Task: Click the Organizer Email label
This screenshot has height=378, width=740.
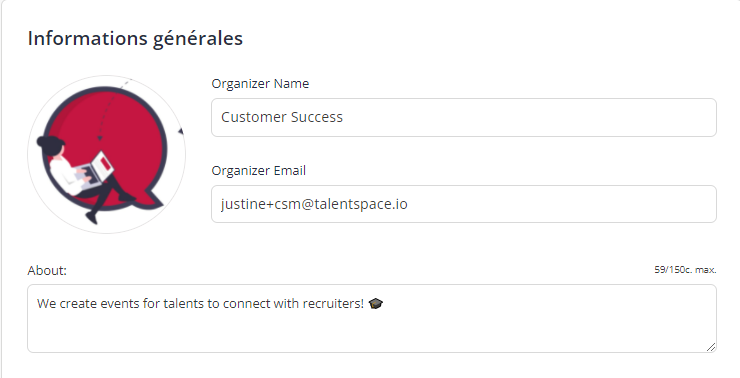Action: [x=259, y=170]
